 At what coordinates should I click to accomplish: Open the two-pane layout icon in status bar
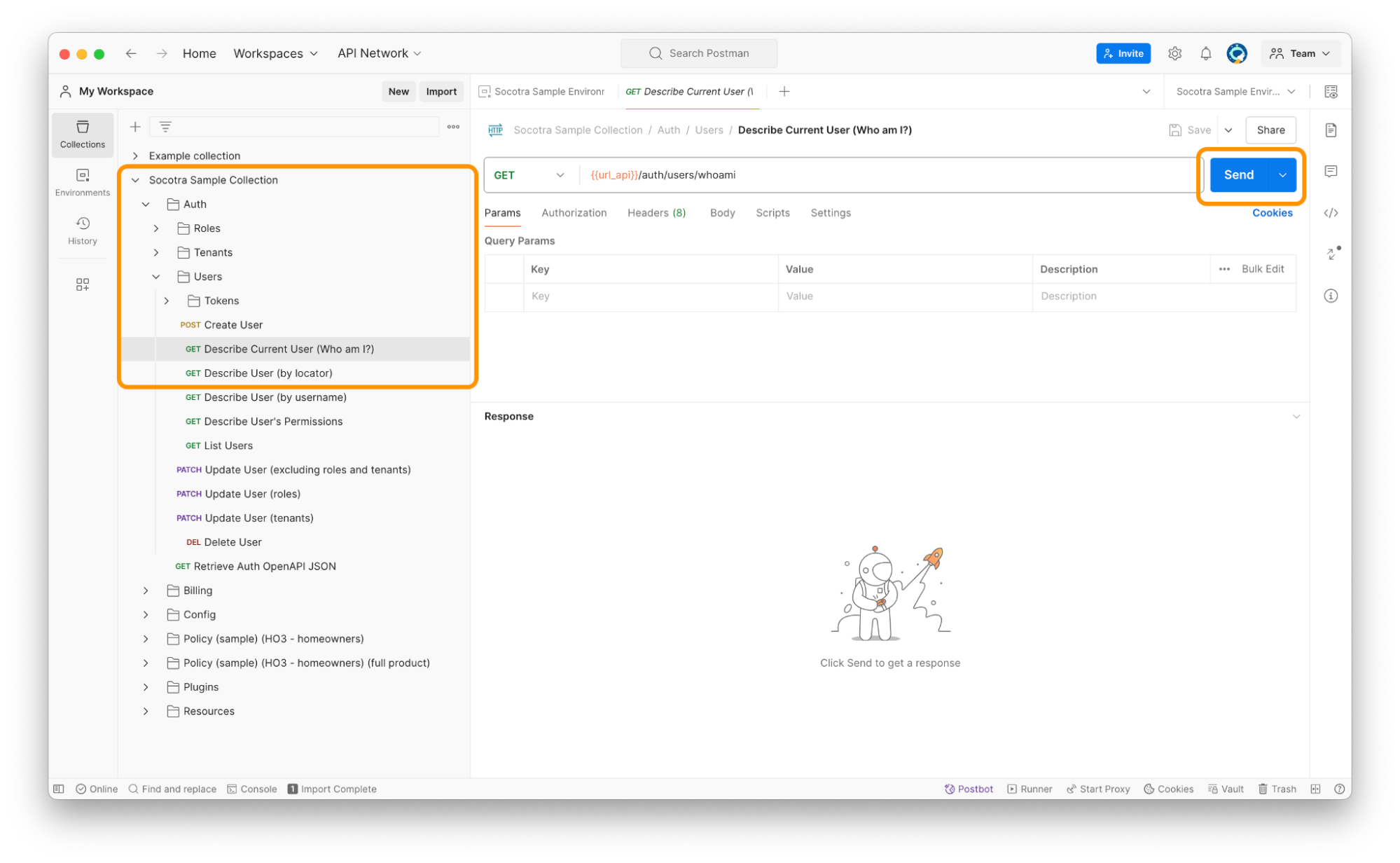(x=1315, y=789)
